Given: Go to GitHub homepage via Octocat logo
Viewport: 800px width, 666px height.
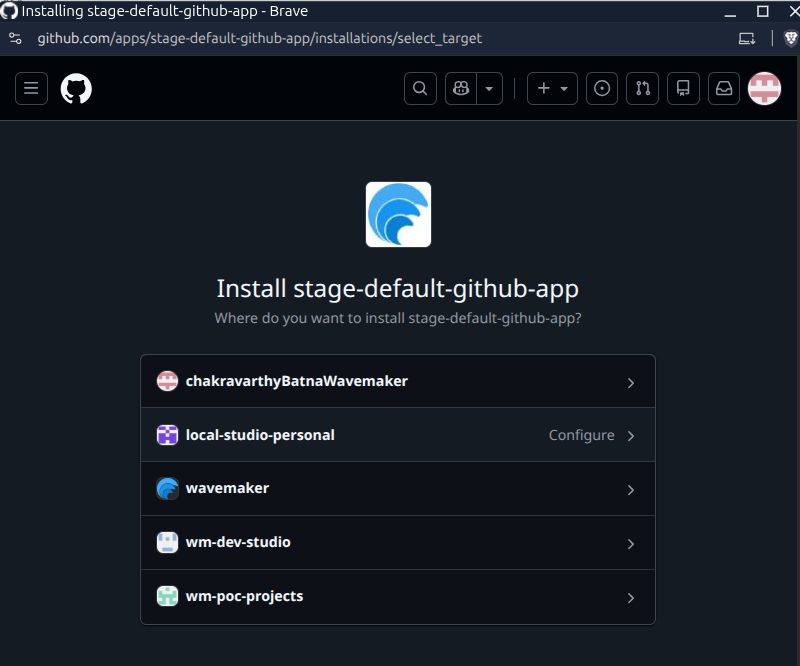Looking at the screenshot, I should (x=76, y=88).
